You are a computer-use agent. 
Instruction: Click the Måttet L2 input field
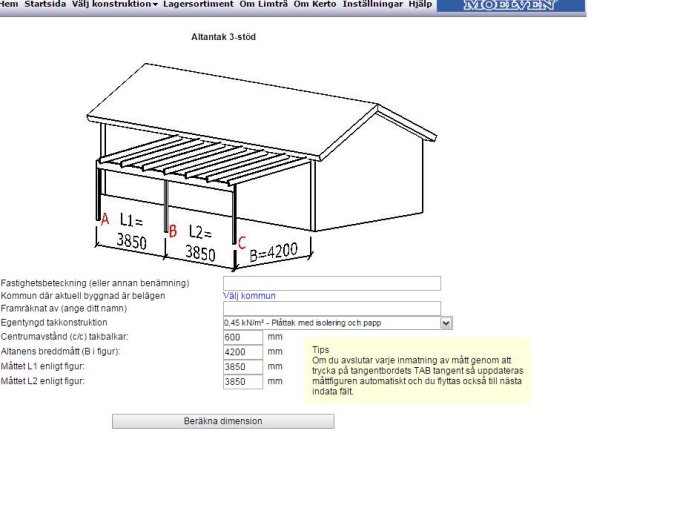click(243, 382)
